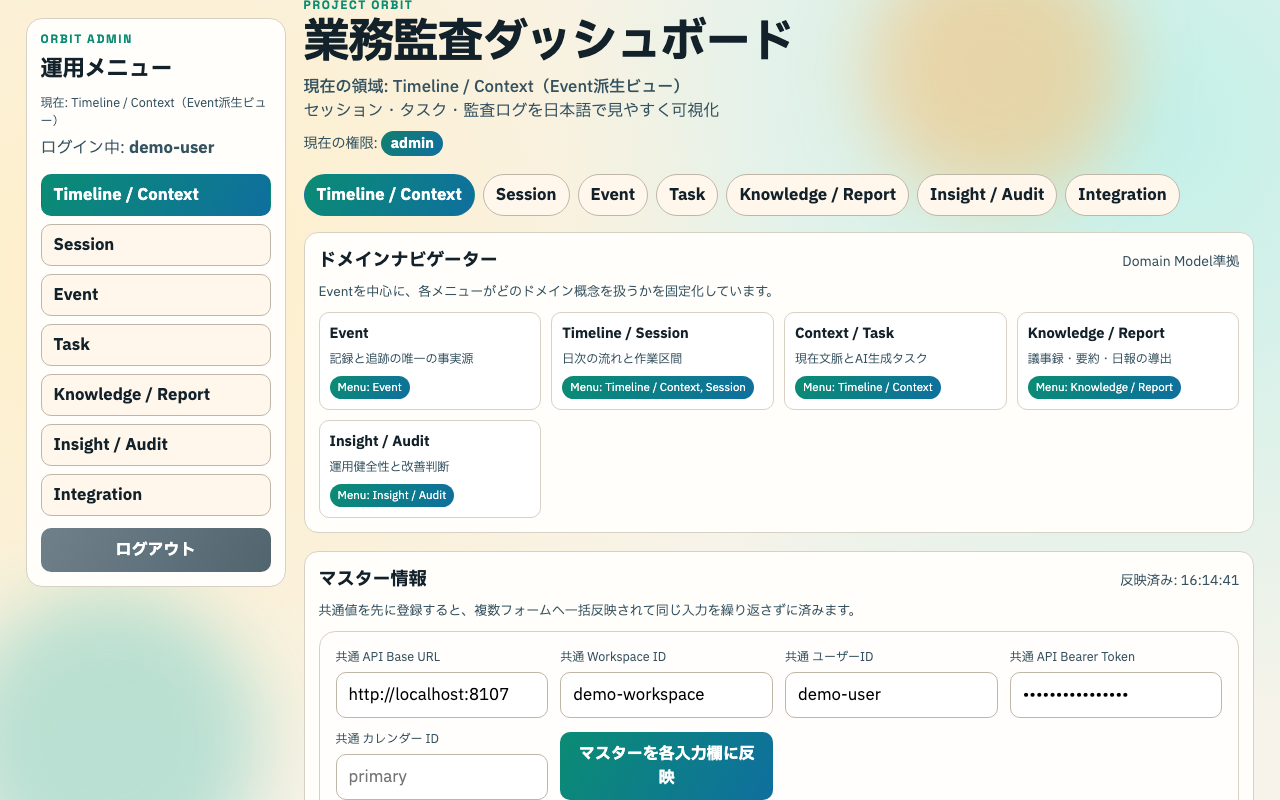Click the '記録と追跡の唯一の事実源' description
This screenshot has height=800, width=1280.
tap(402, 358)
